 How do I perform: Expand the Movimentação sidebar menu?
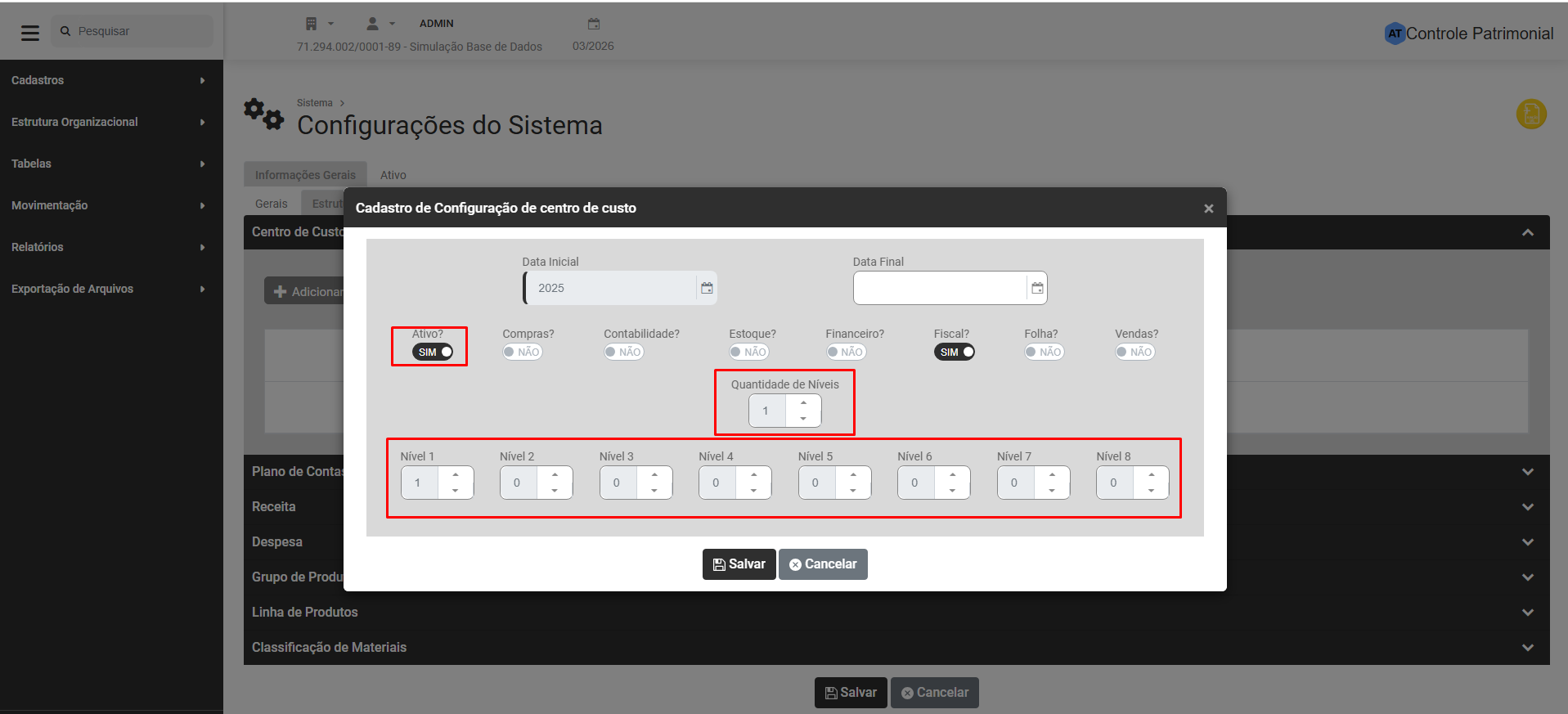coord(111,205)
